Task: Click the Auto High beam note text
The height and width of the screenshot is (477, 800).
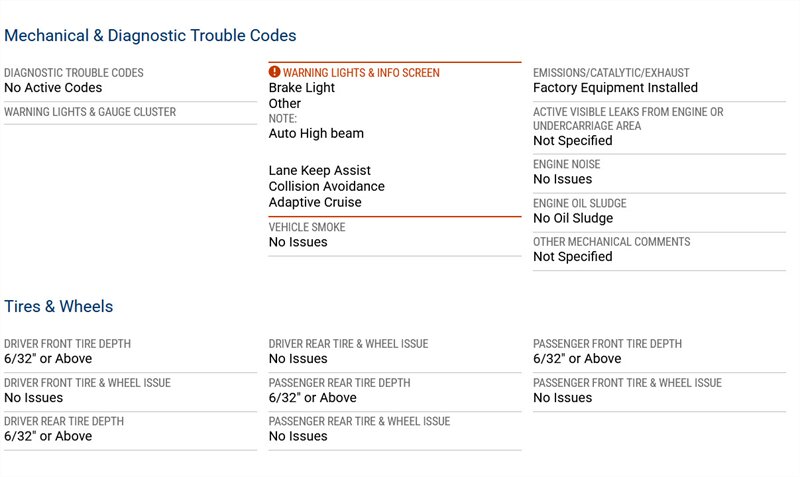Action: [x=316, y=133]
